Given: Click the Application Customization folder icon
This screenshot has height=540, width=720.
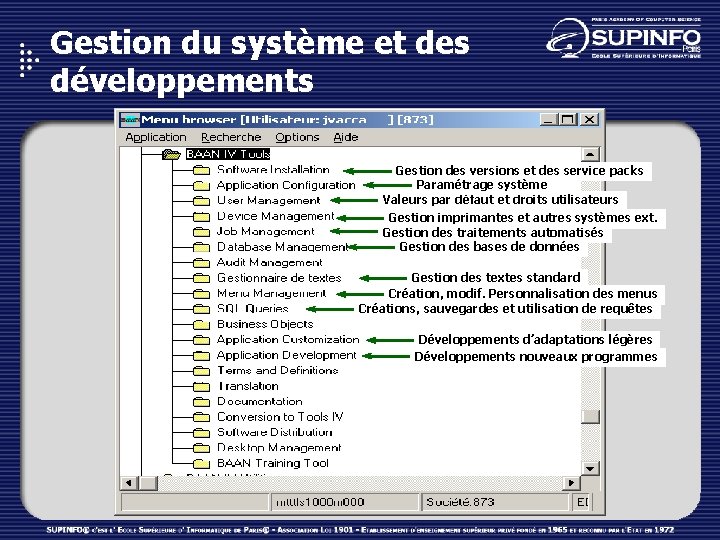Looking at the screenshot, I should 201,340.
